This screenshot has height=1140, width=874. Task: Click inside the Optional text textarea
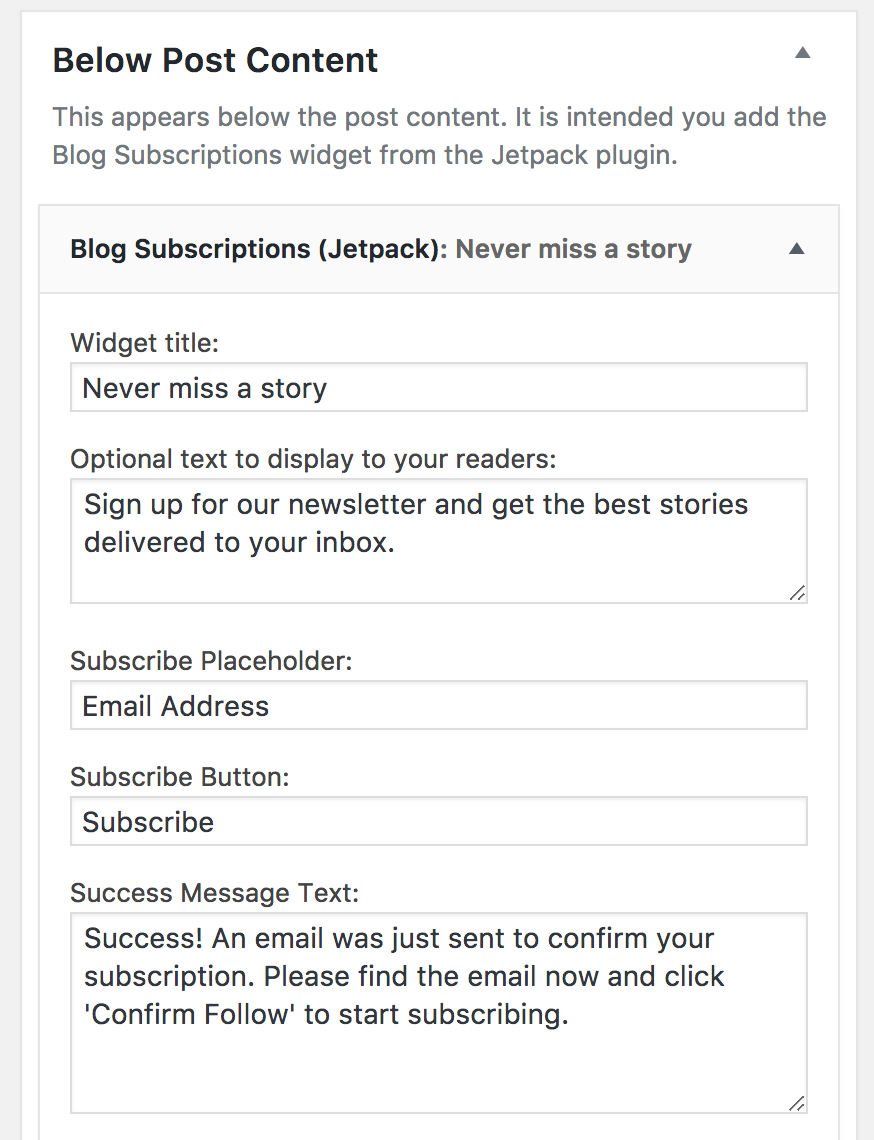[438, 541]
